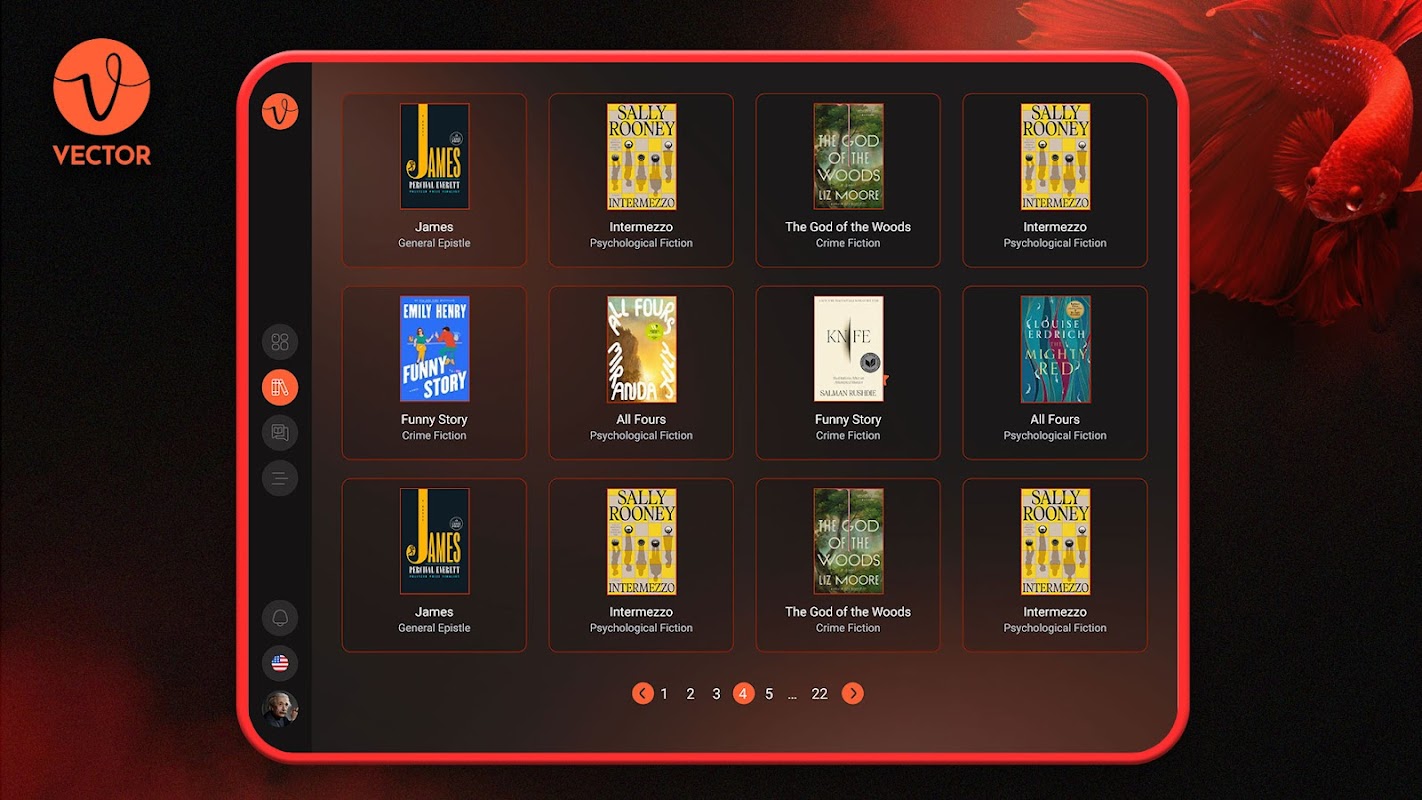
Task: Click 'Crime Fiction' under the Emily Henry book
Action: pos(434,436)
